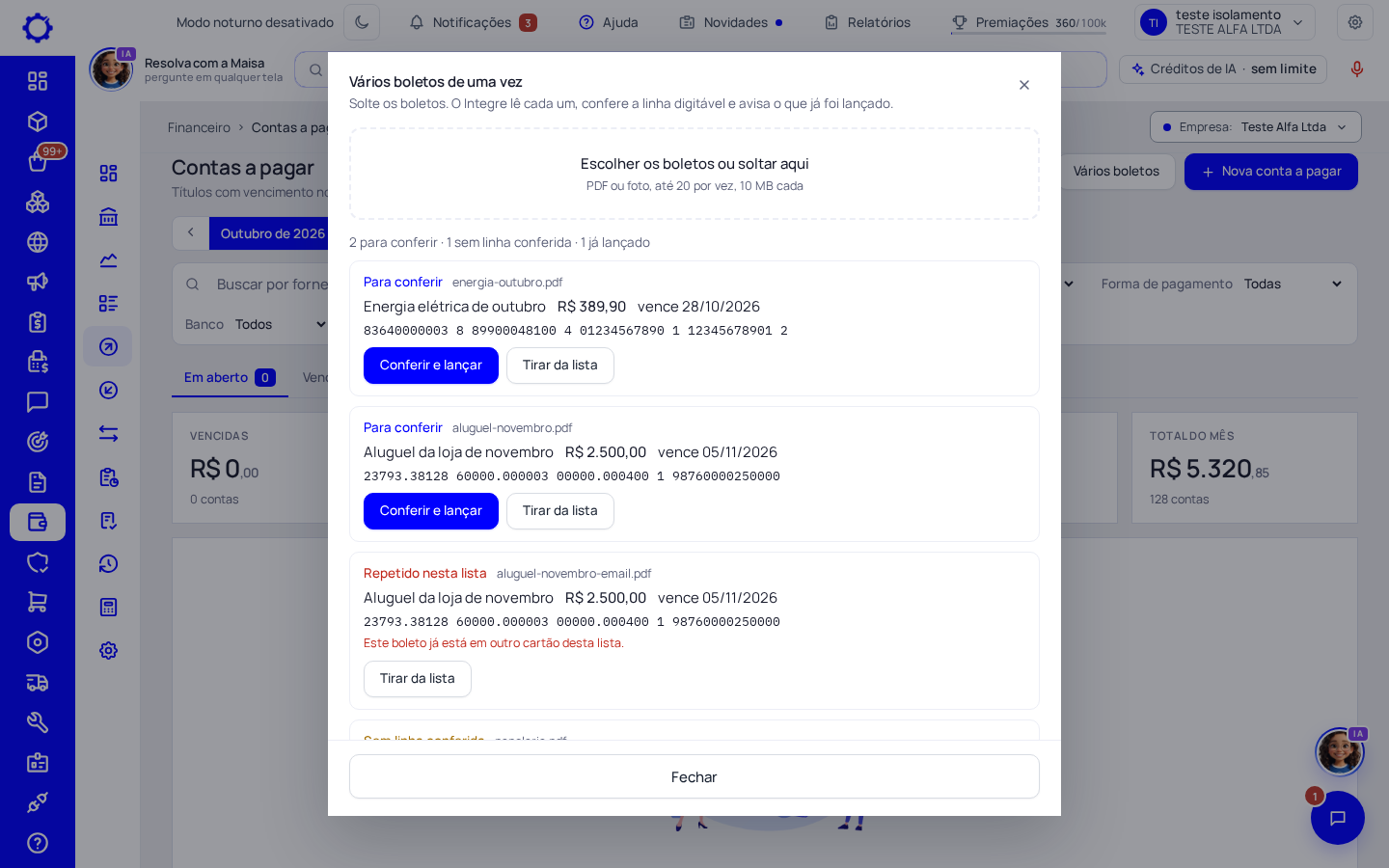Open Créditos de IA indicator
This screenshot has width=1389, height=868.
coord(1223,69)
